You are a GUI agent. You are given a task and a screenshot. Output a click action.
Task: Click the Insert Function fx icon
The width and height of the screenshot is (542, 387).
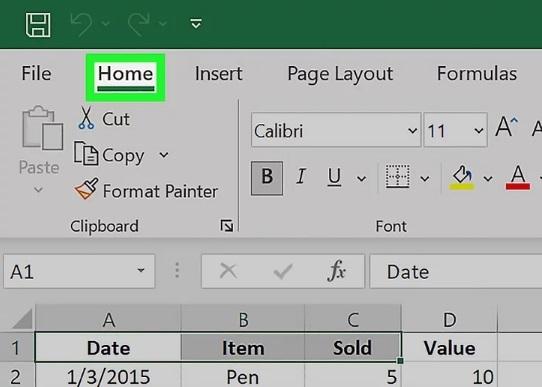[x=336, y=271]
